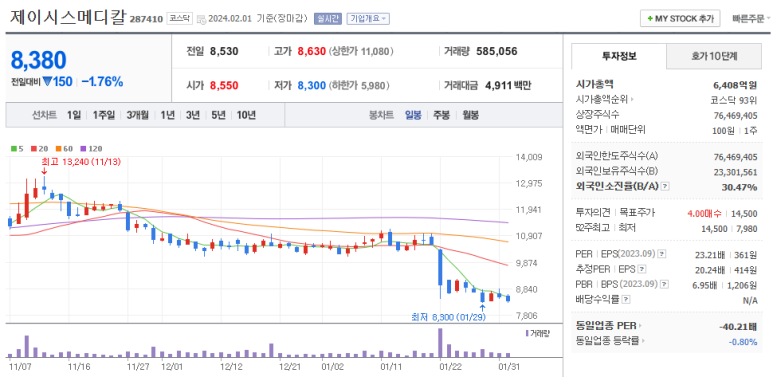Click the 실시간 badge
Screen dimensions: 773x377
(x=327, y=19)
